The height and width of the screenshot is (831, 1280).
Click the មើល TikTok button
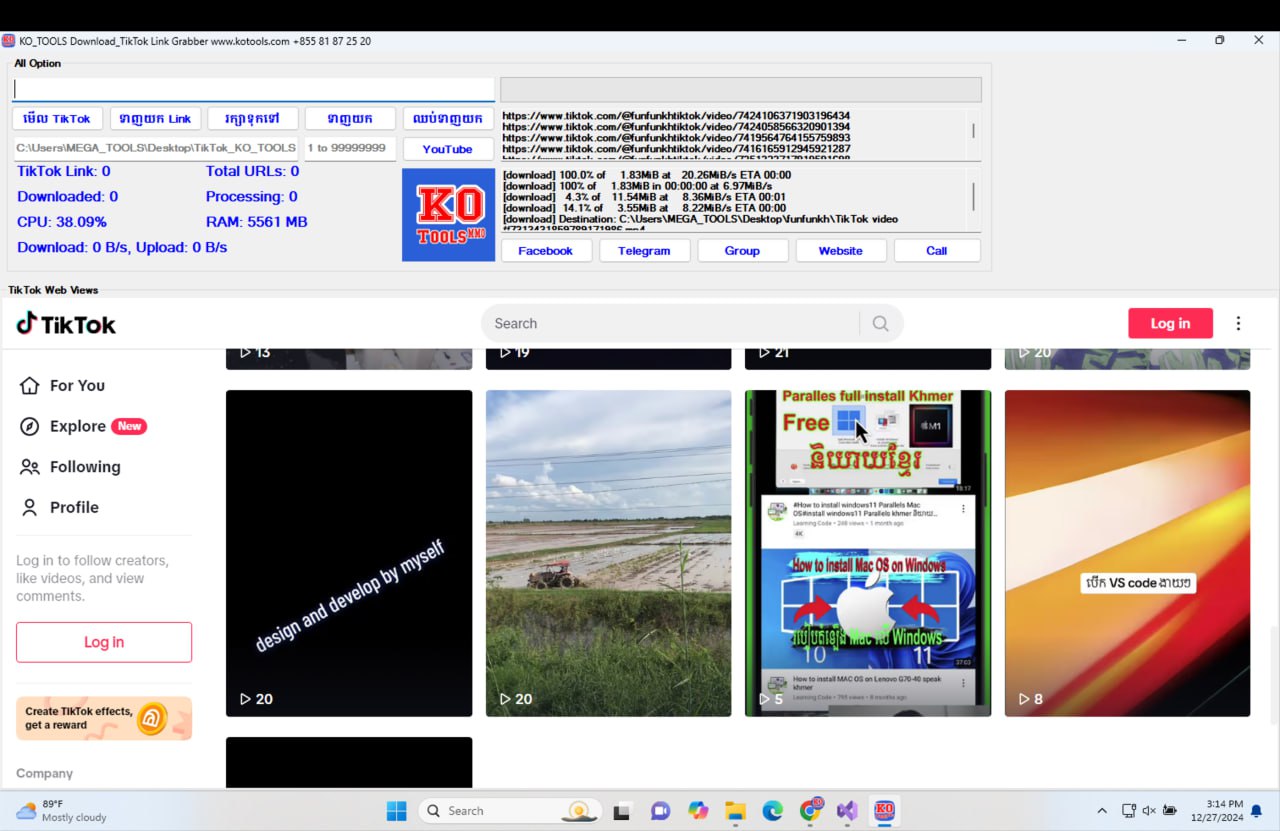tap(58, 119)
